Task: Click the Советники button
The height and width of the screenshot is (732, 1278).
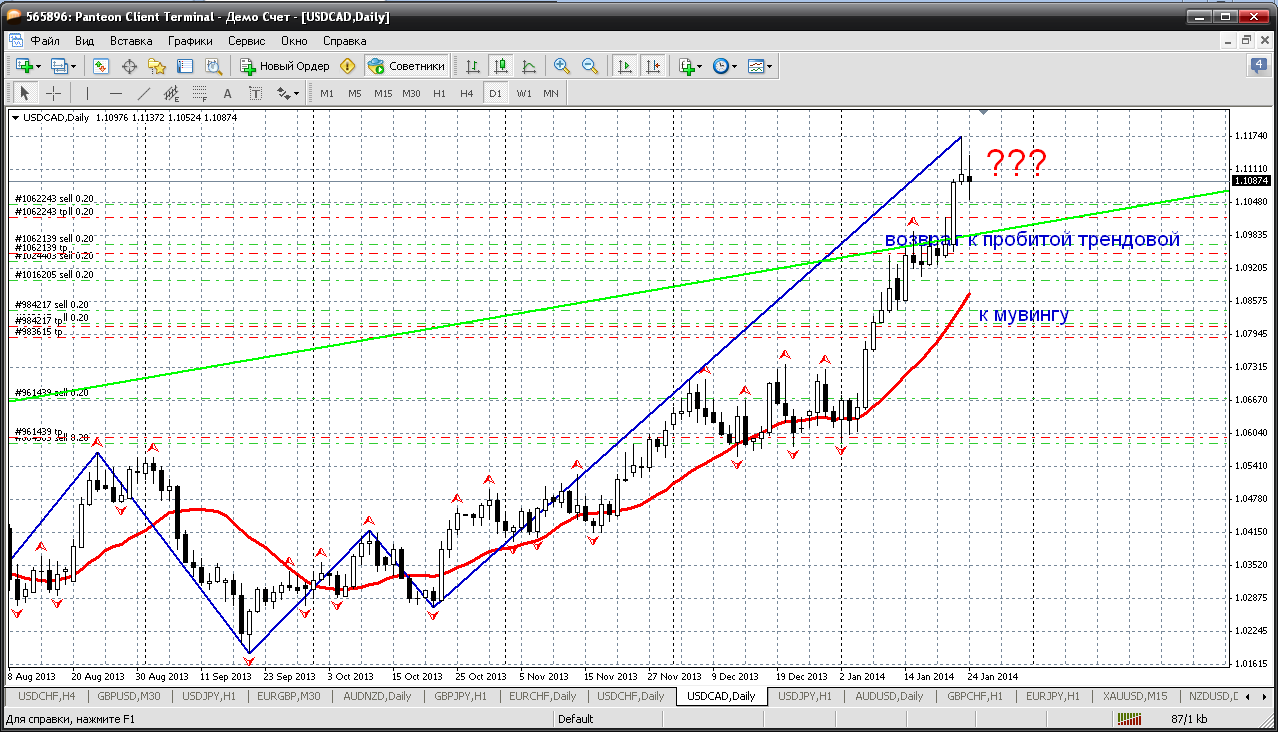Action: (x=407, y=66)
